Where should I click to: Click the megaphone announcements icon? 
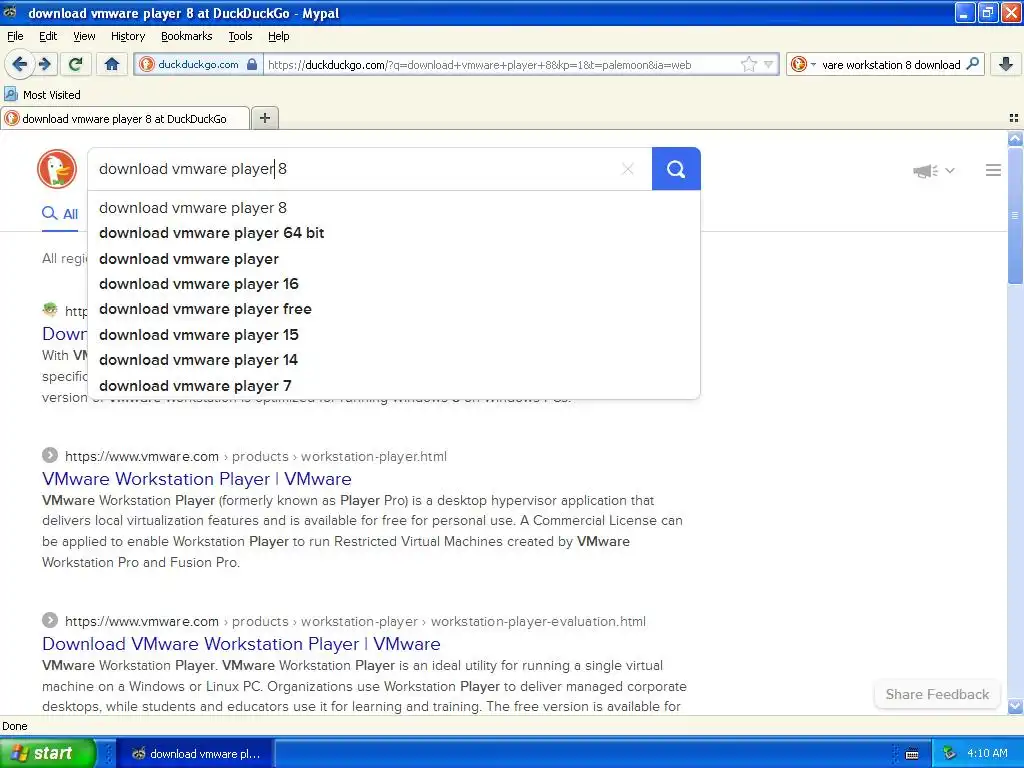(925, 171)
